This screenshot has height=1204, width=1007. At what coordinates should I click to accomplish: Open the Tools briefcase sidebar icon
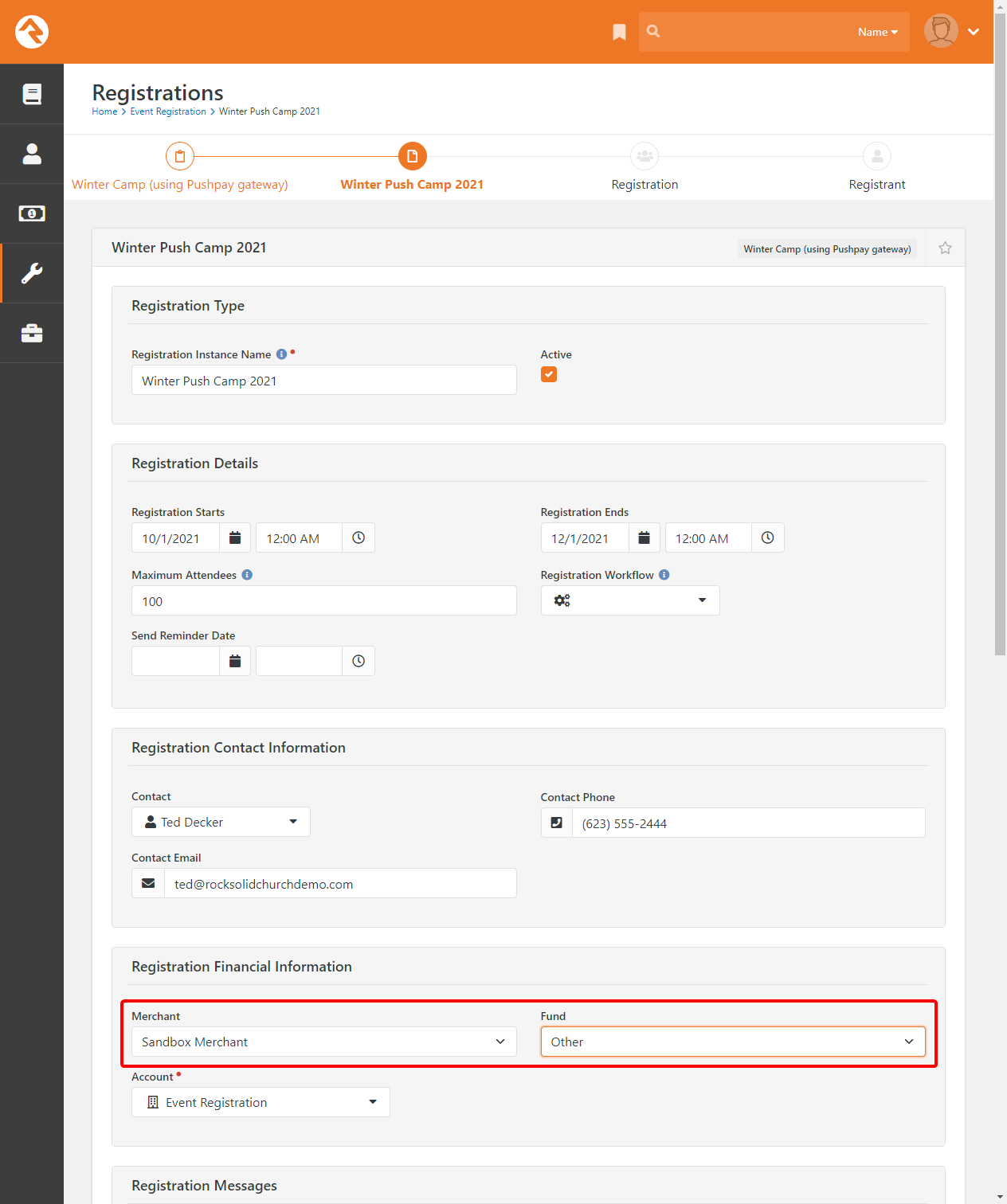[32, 333]
